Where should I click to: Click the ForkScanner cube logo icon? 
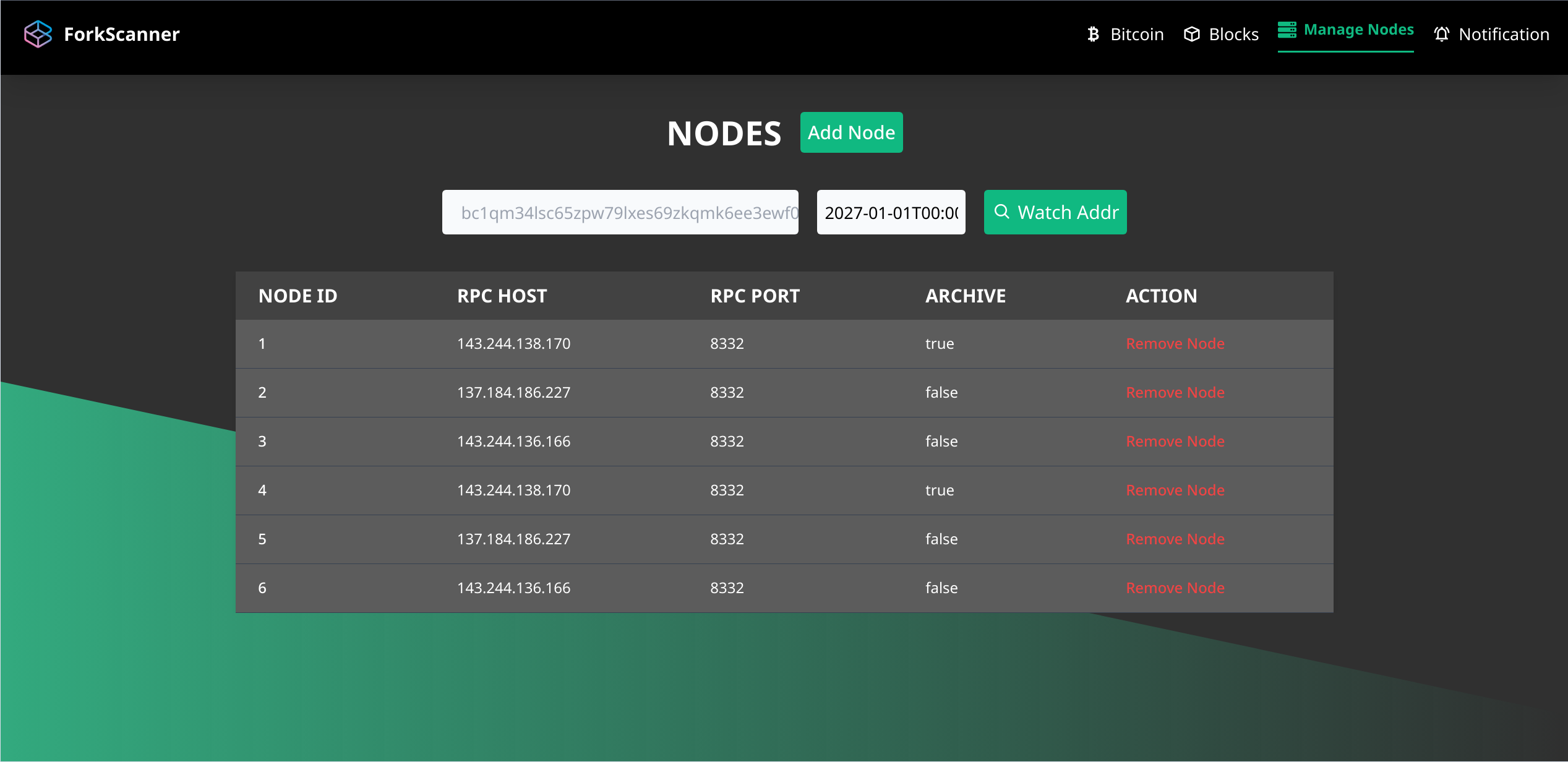click(38, 34)
